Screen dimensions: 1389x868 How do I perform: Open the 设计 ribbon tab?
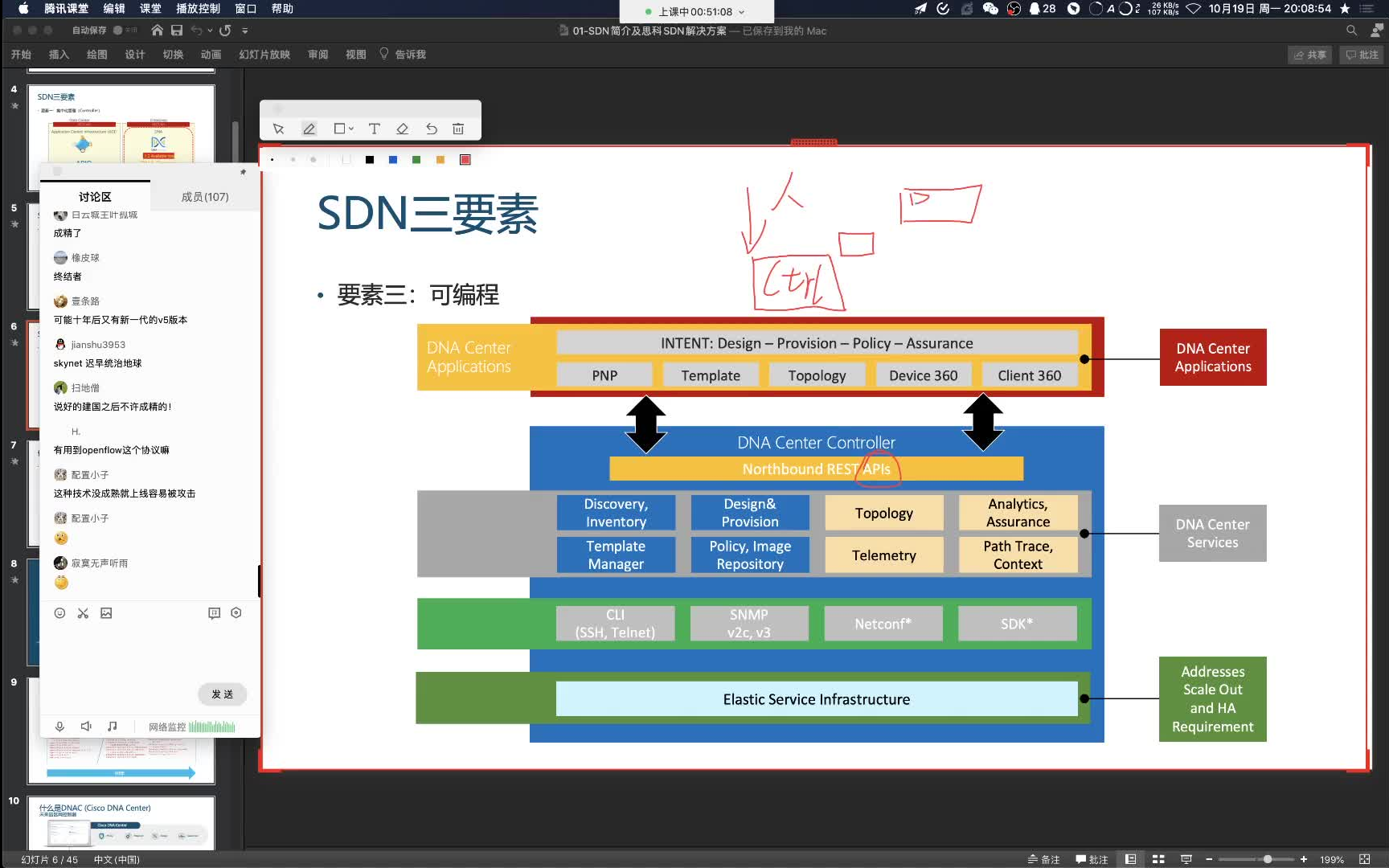[135, 55]
